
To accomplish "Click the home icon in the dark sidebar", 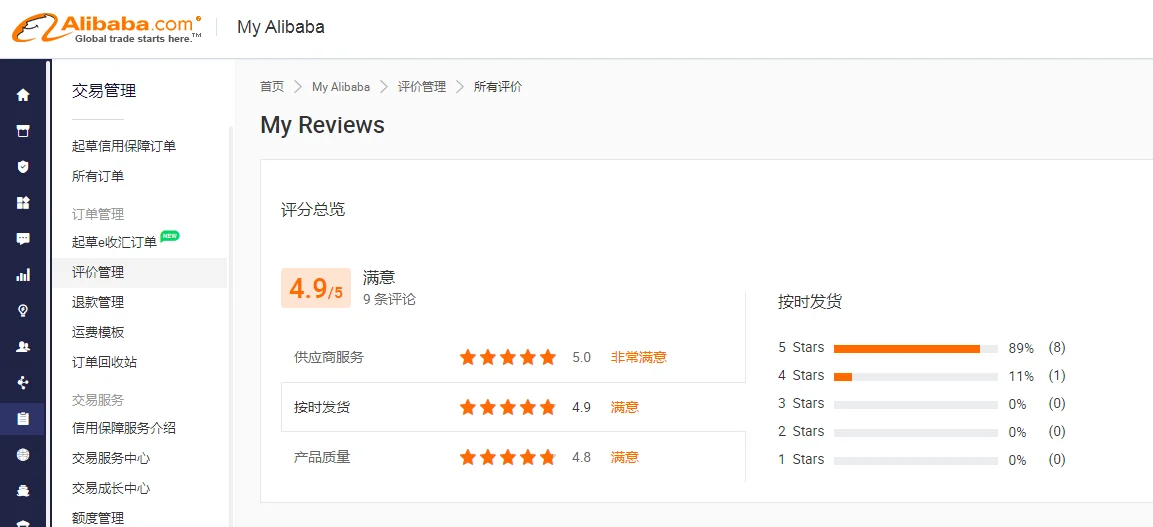I will [x=23, y=95].
